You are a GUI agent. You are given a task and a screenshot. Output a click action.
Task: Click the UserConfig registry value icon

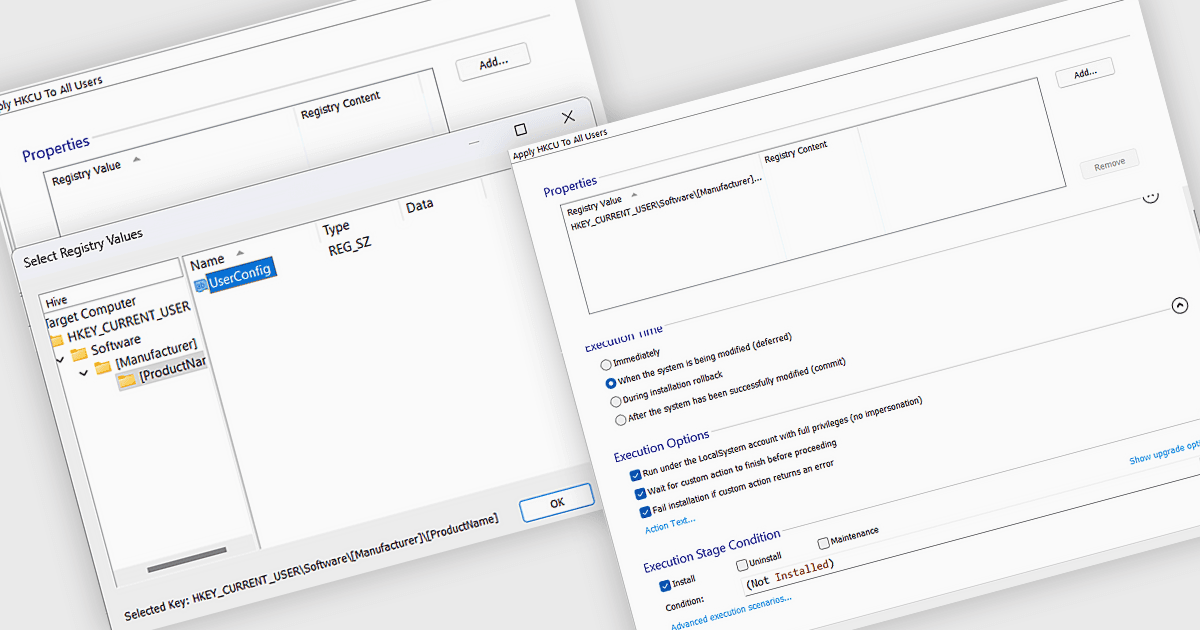coord(200,285)
